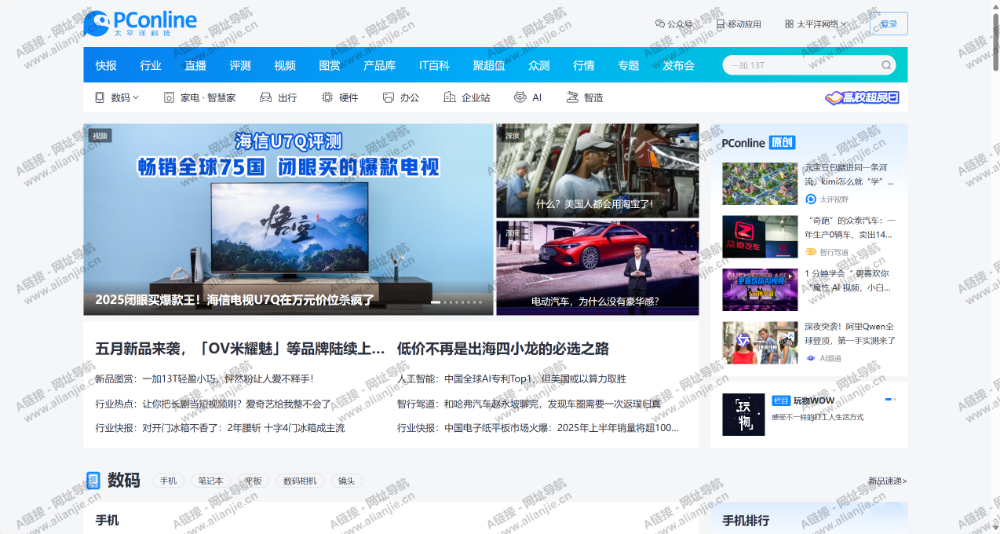Click the AI robot icon
The height and width of the screenshot is (534, 1000).
520,98
